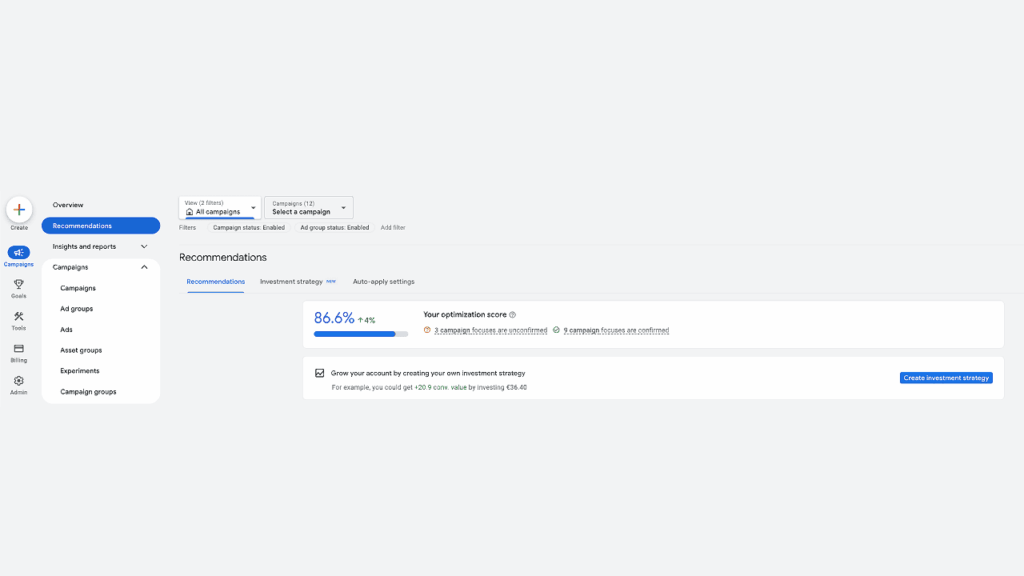Click Campaign status: Enabled filter chip
The image size is (1024, 576).
[249, 228]
